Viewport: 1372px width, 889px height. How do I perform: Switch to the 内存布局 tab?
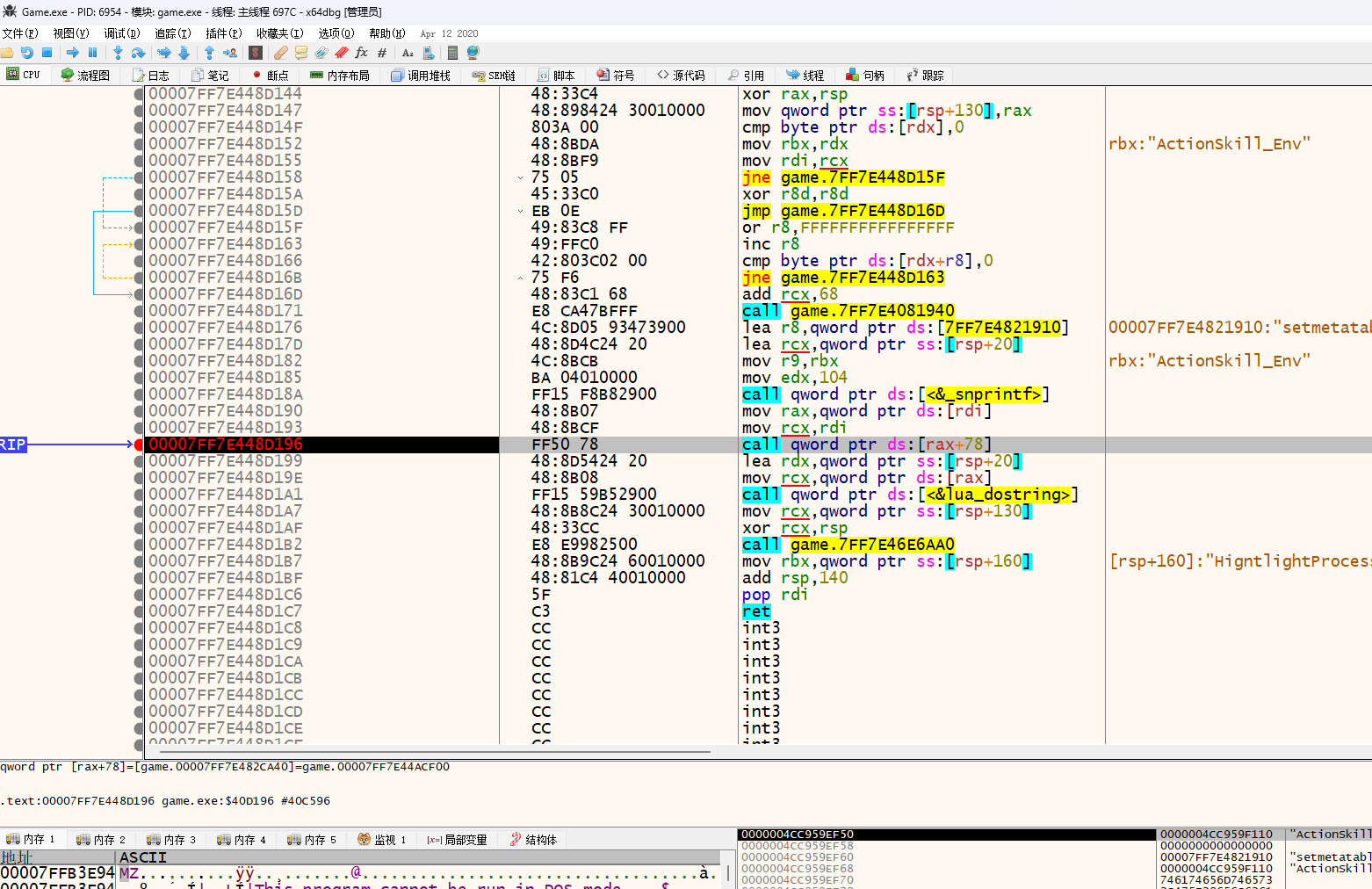[x=340, y=75]
